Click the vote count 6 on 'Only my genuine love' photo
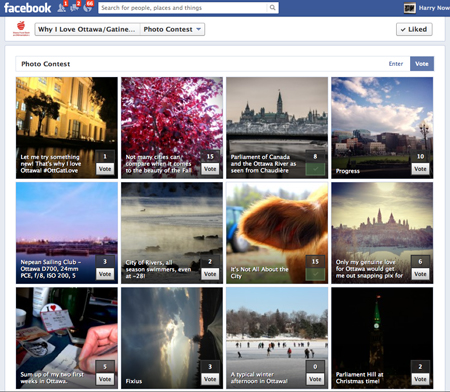 tap(420, 262)
